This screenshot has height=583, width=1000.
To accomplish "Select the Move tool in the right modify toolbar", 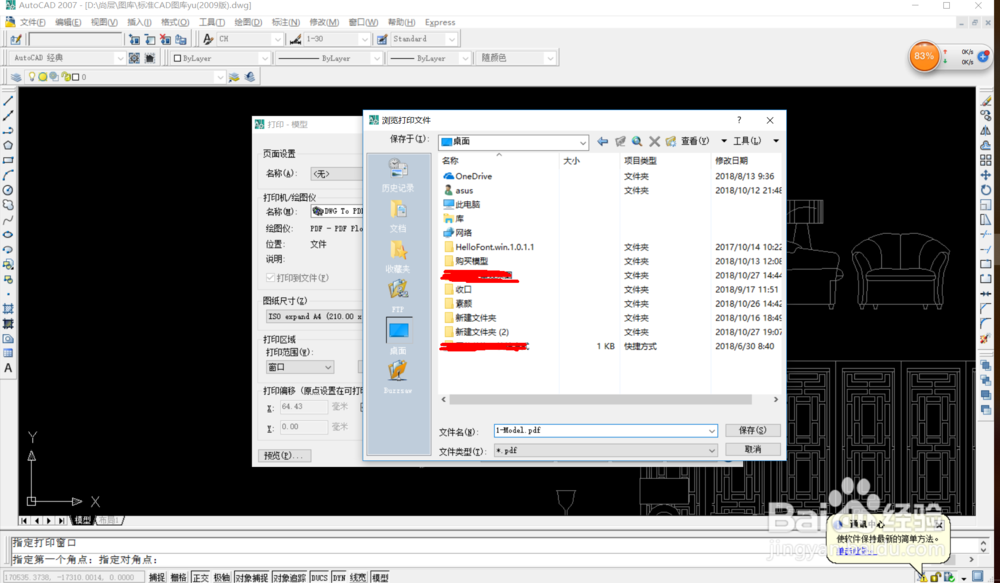I will point(986,175).
